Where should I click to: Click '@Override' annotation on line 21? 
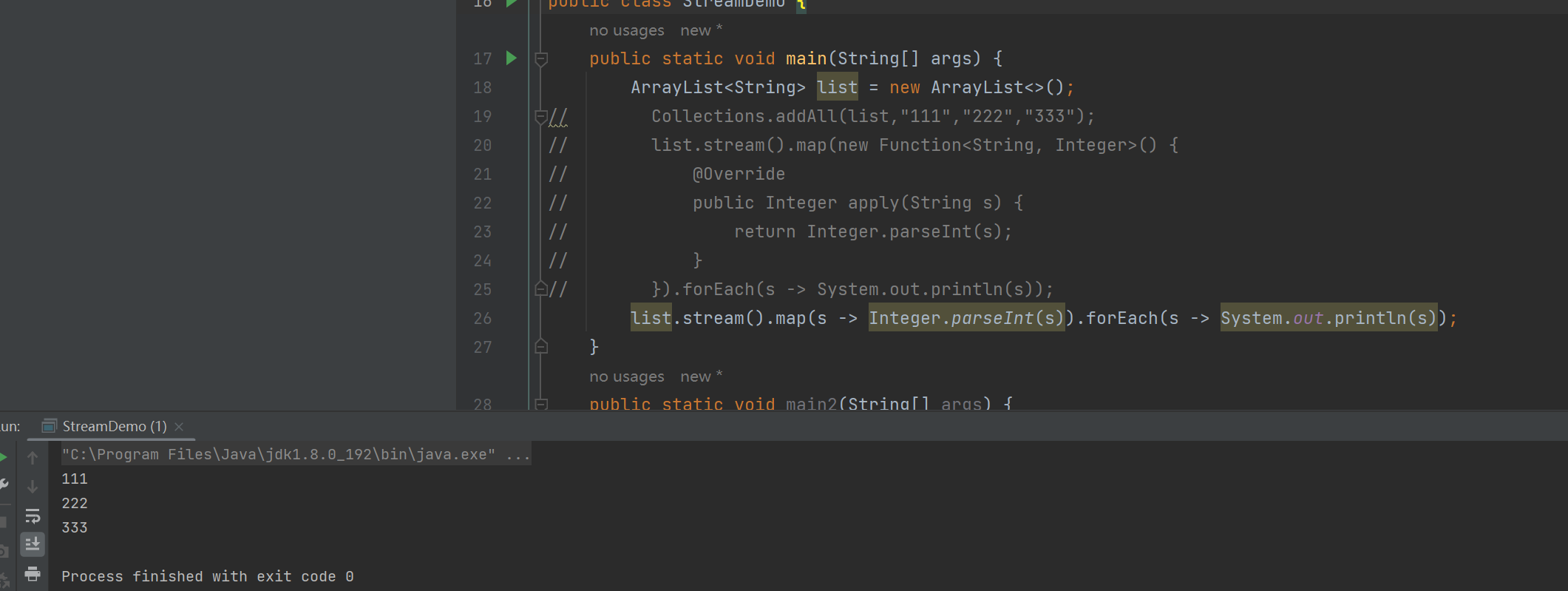[x=739, y=174]
